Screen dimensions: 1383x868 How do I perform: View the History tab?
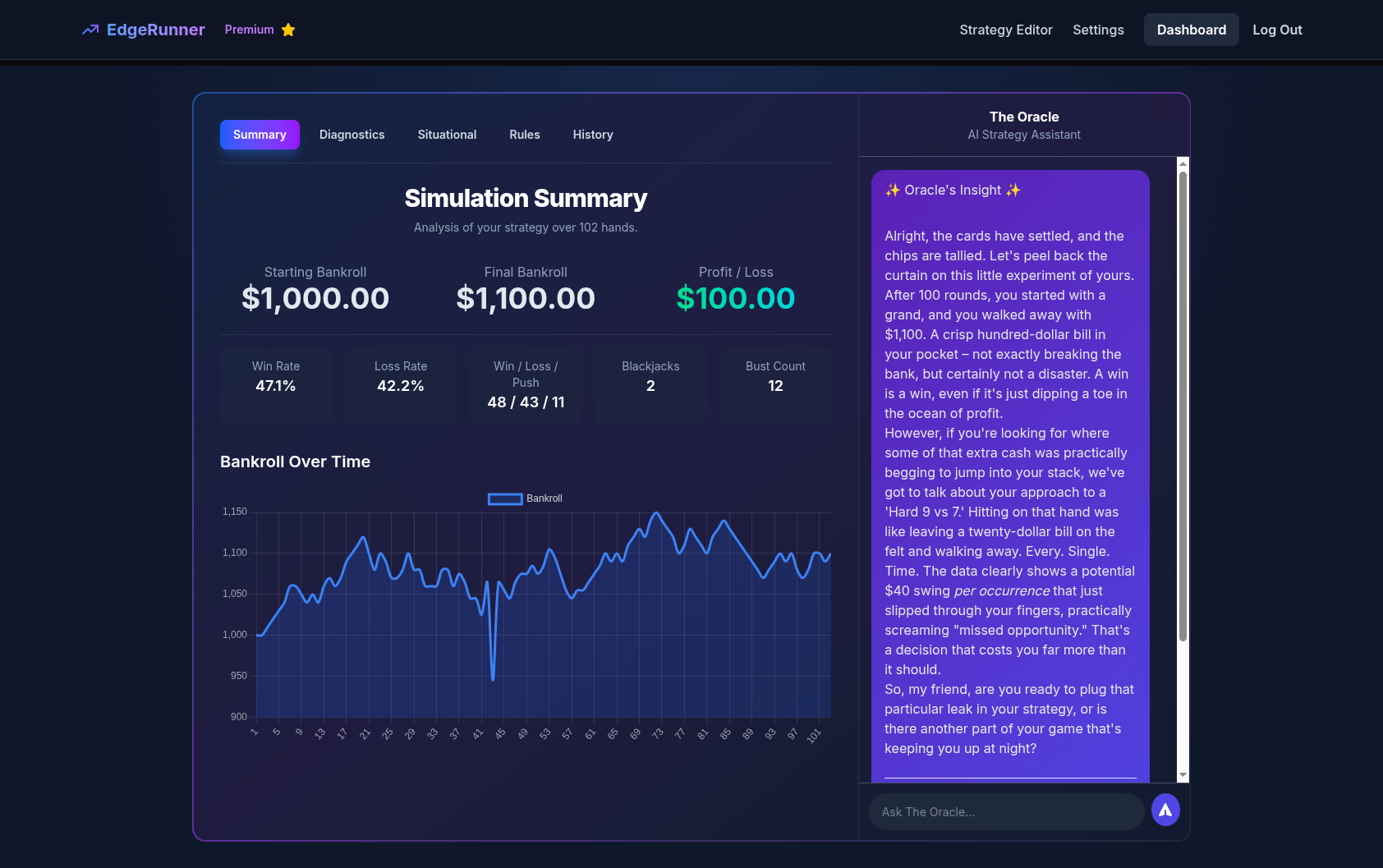click(592, 135)
